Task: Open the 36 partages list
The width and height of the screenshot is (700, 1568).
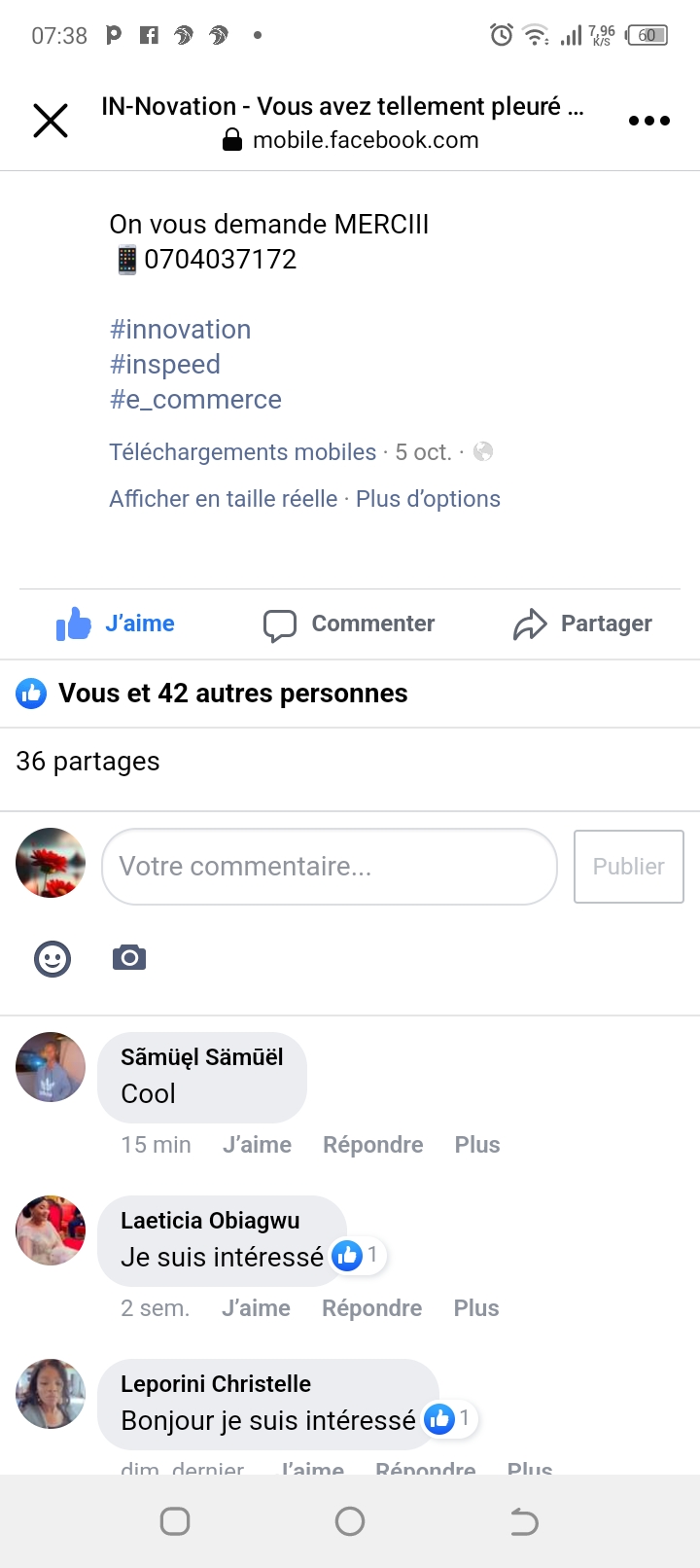Action: (x=87, y=762)
